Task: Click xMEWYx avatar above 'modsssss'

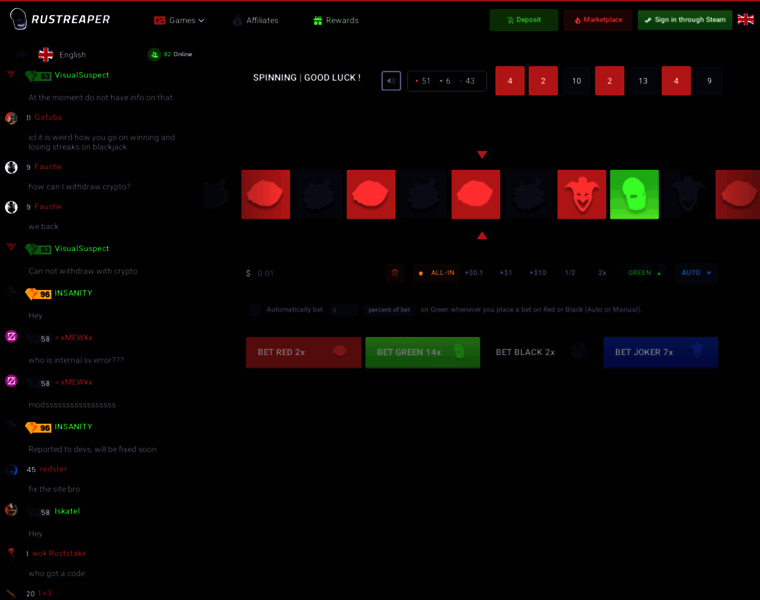Action: point(11,380)
